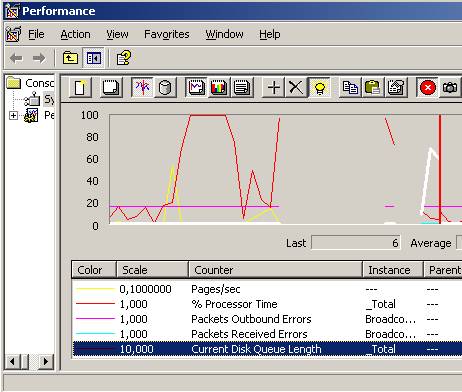
Task: Open the Favorites menu
Action: [x=167, y=34]
